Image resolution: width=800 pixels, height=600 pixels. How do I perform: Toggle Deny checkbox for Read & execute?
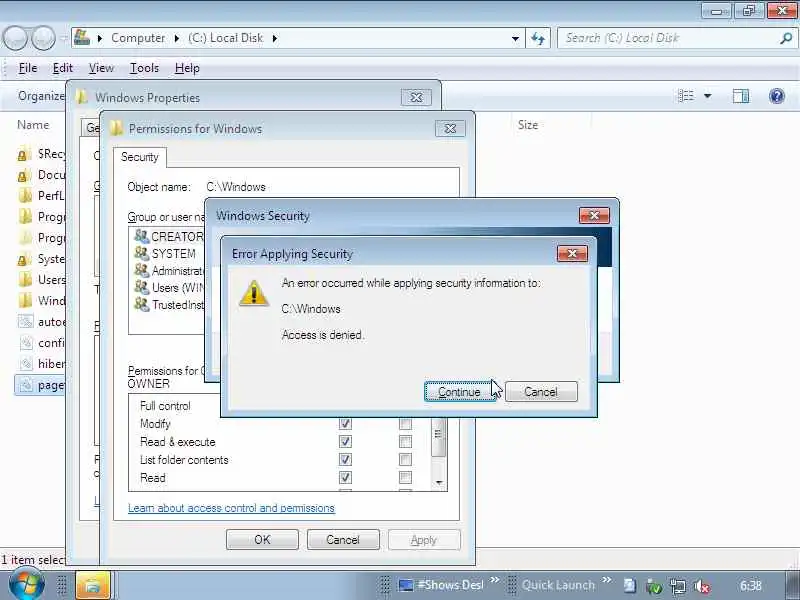pos(406,442)
